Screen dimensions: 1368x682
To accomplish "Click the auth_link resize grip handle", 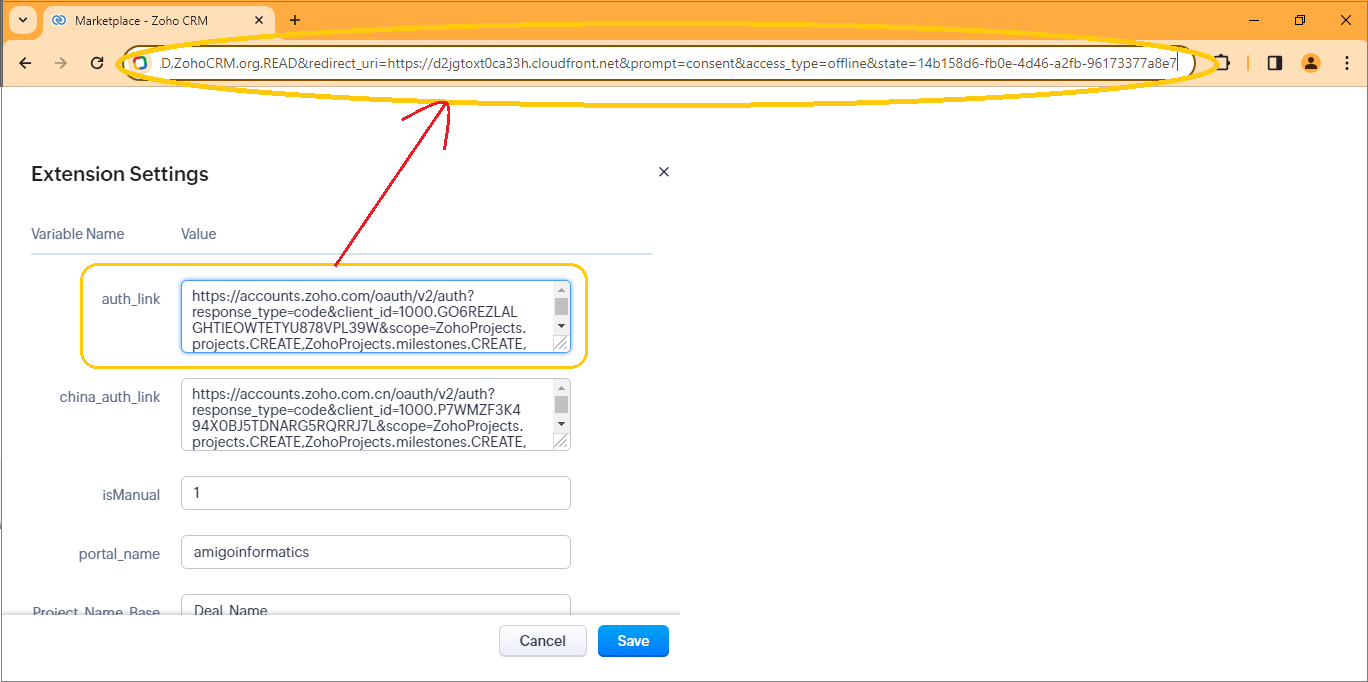I will pyautogui.click(x=561, y=343).
